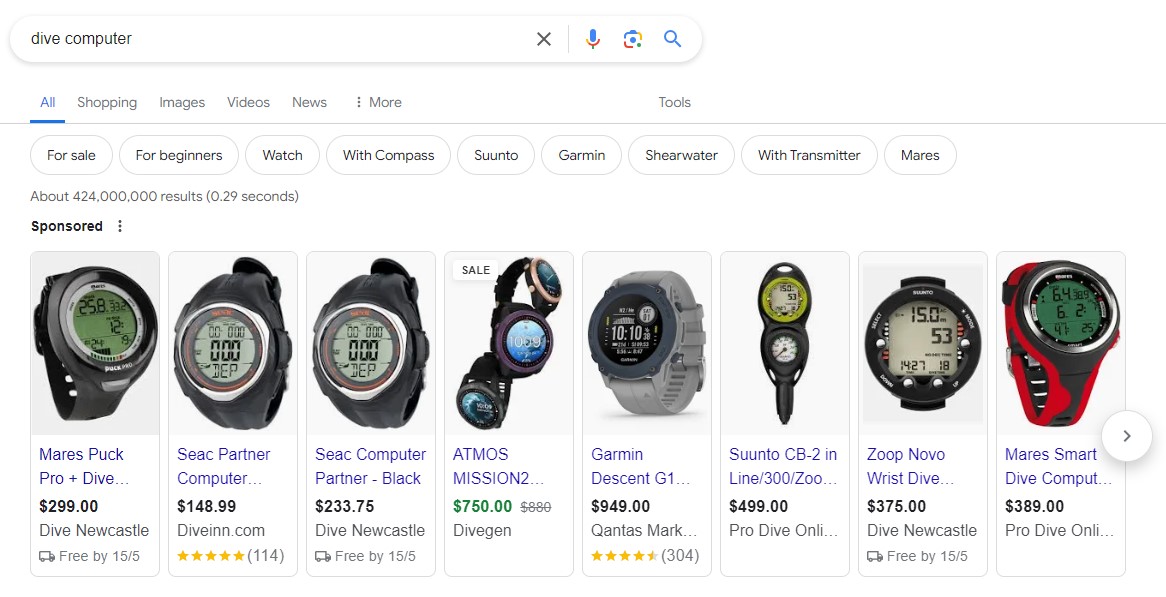Open the Mares Puck Pro product image

tap(95, 343)
